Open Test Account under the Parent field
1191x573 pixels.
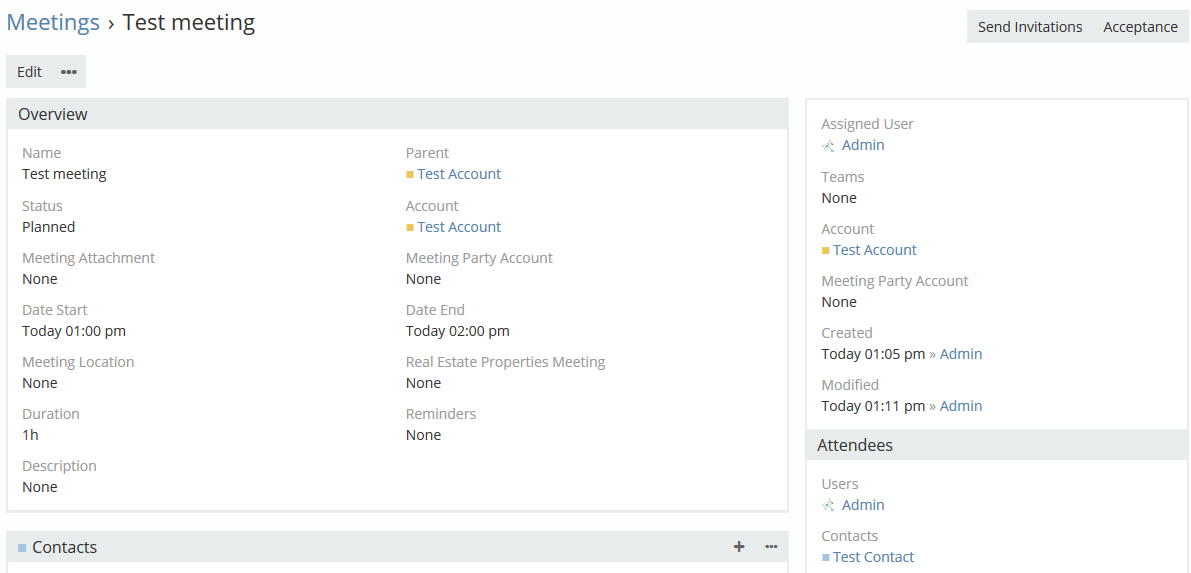point(459,174)
